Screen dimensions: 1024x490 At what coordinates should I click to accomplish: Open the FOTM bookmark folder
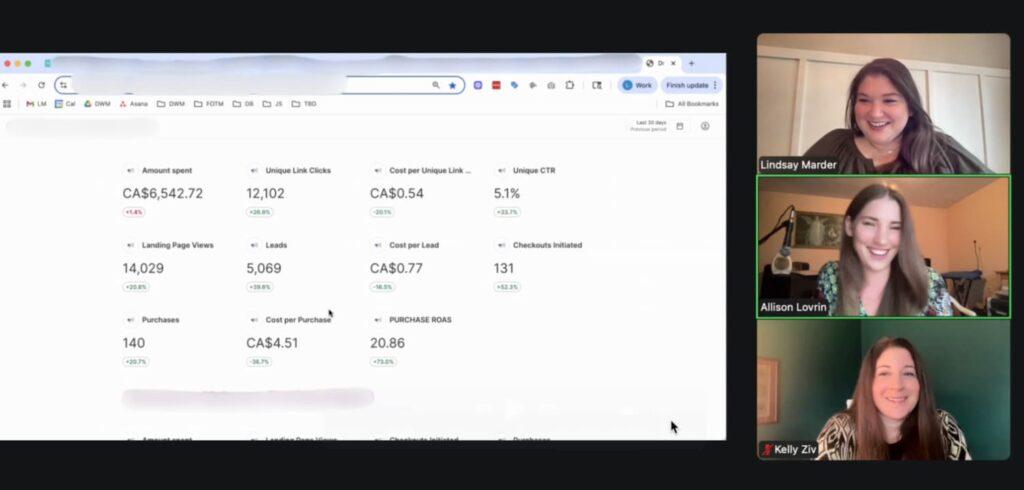(x=209, y=104)
